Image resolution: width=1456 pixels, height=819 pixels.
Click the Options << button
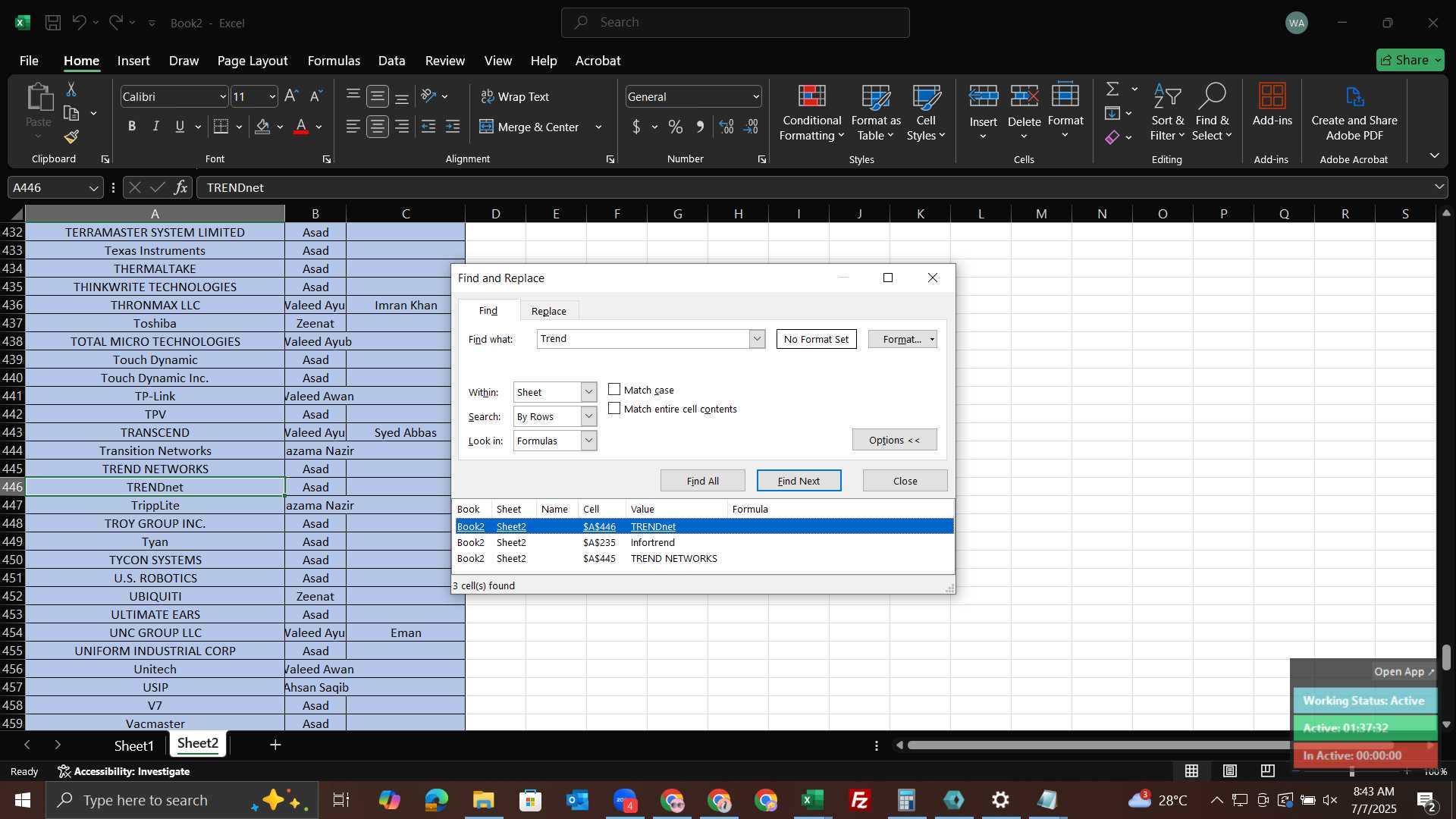click(x=894, y=440)
